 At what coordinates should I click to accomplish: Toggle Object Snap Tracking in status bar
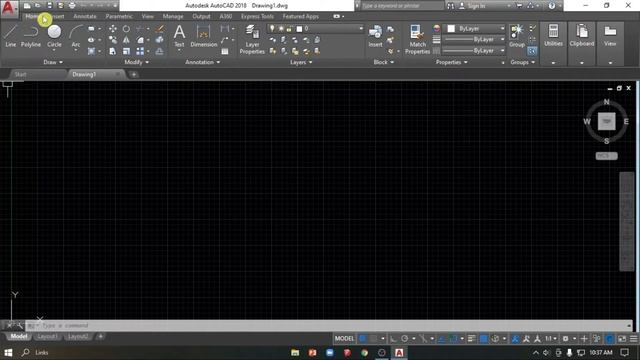[442, 338]
